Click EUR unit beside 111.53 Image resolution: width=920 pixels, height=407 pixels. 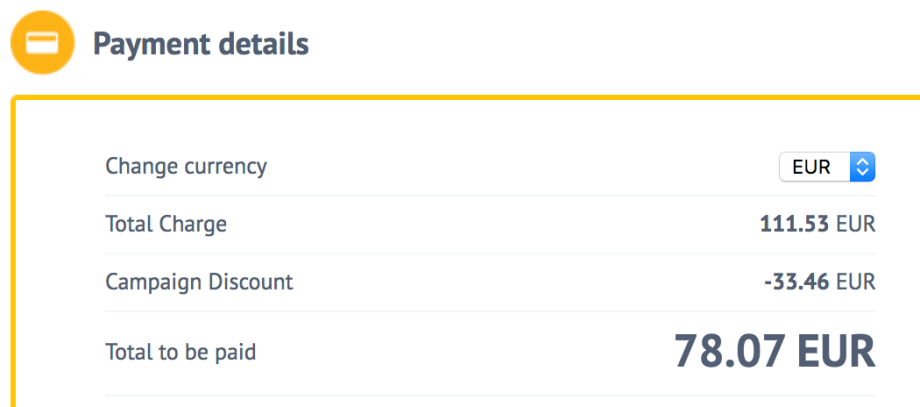coord(856,224)
